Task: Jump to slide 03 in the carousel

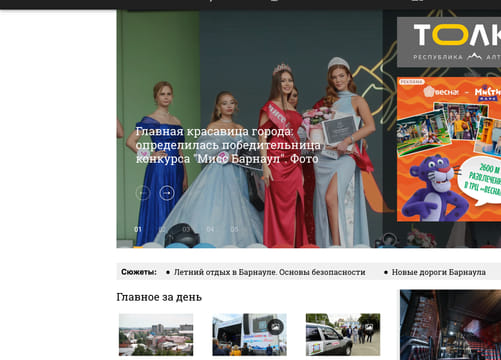Action: click(x=186, y=229)
